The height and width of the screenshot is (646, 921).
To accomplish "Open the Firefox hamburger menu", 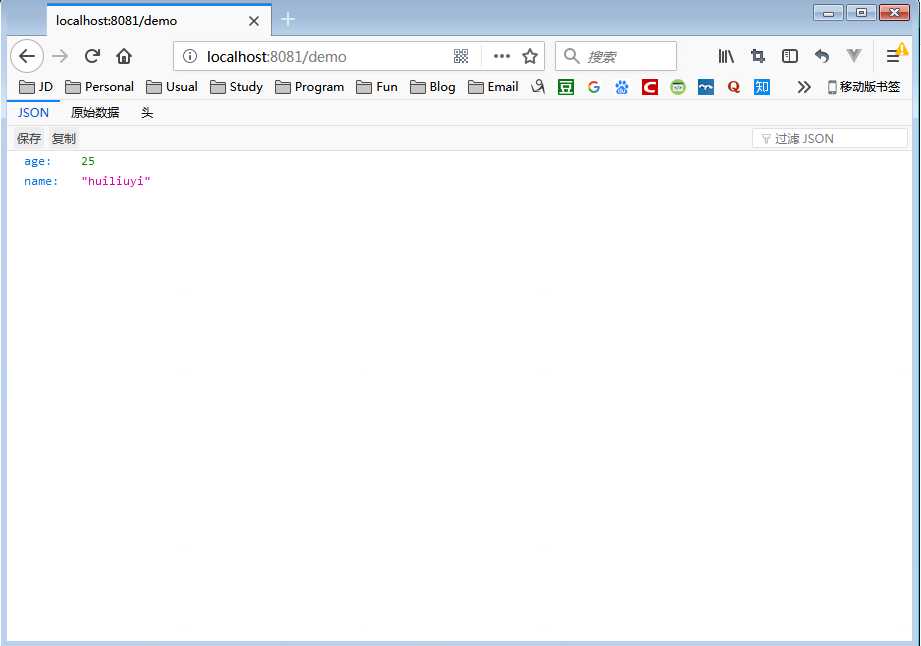I will 893,56.
